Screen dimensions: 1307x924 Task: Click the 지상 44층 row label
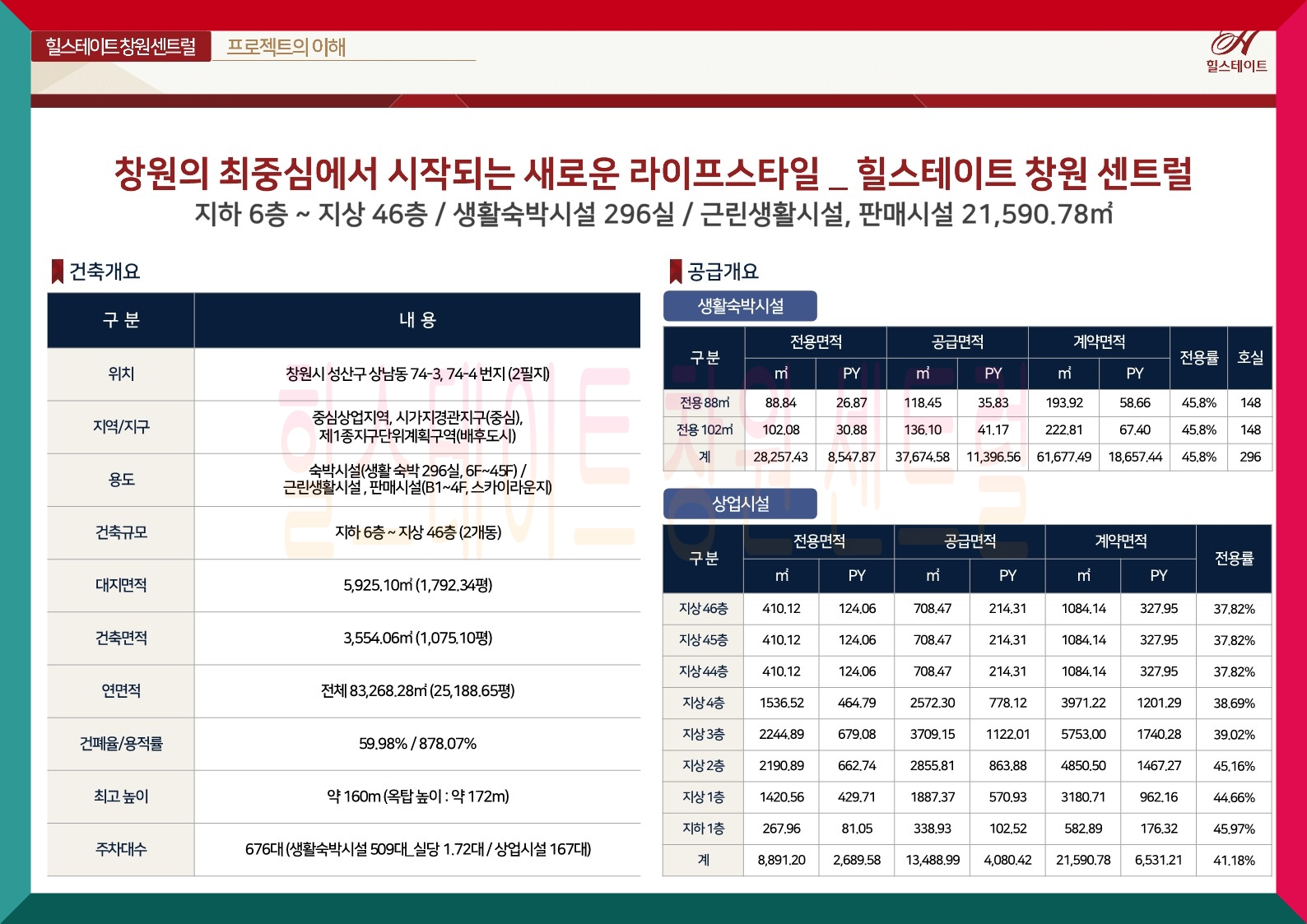pyautogui.click(x=704, y=671)
